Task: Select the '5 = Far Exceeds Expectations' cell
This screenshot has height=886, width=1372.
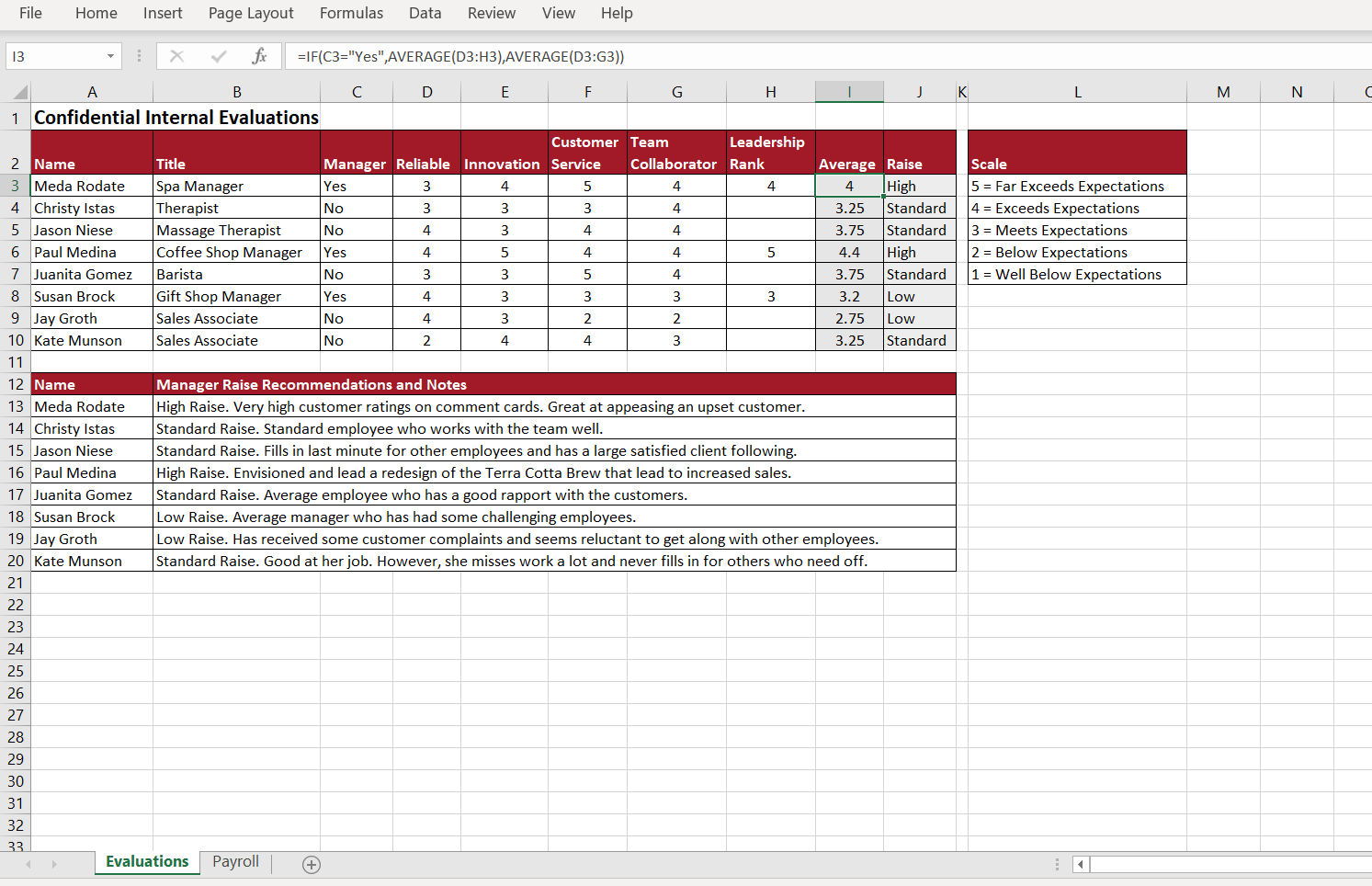Action: pos(1077,186)
